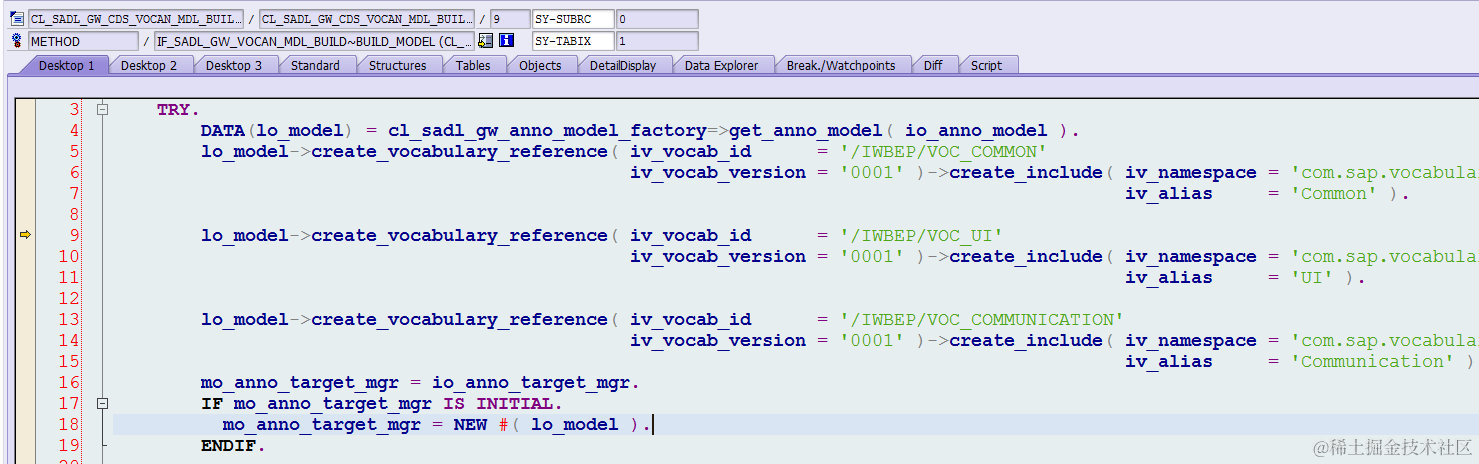Click iv_namespace parameter on line 6

pyautogui.click(x=1190, y=173)
